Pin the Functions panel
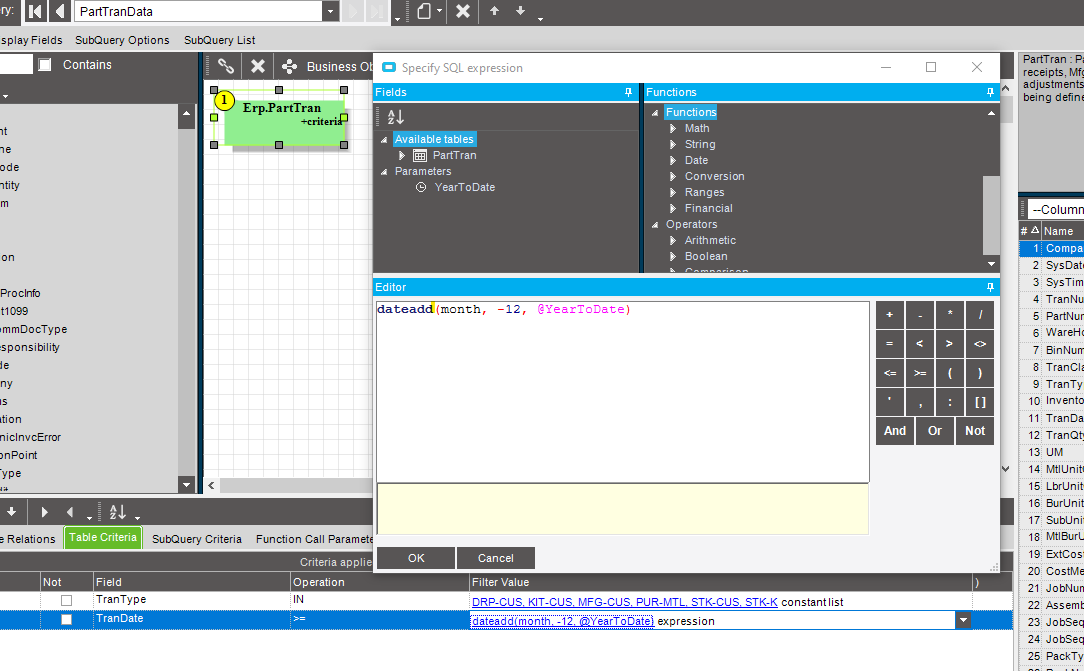 pos(990,92)
